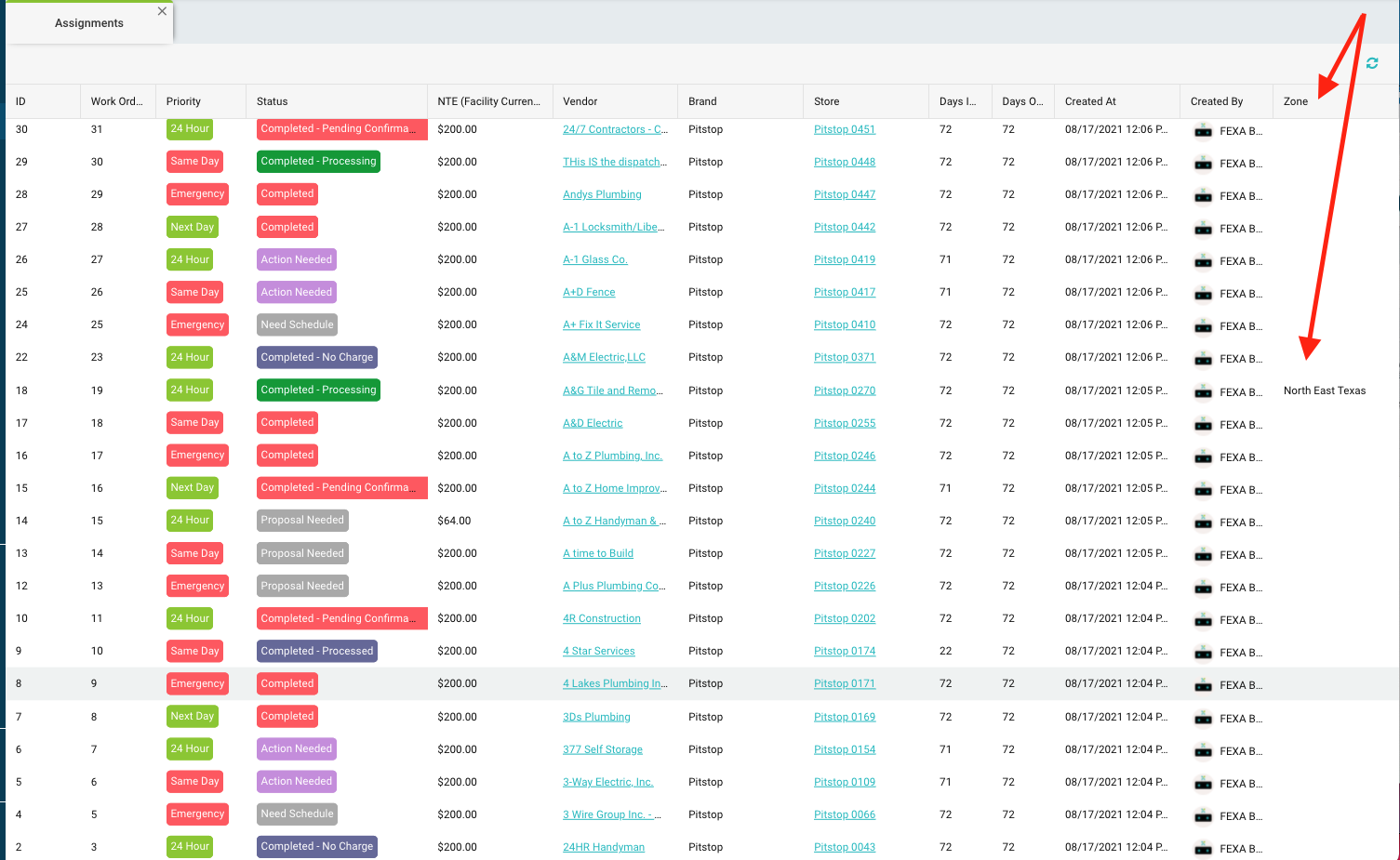Sort by the Priority column header
Viewport: 1400px width, 860px height.
183,101
